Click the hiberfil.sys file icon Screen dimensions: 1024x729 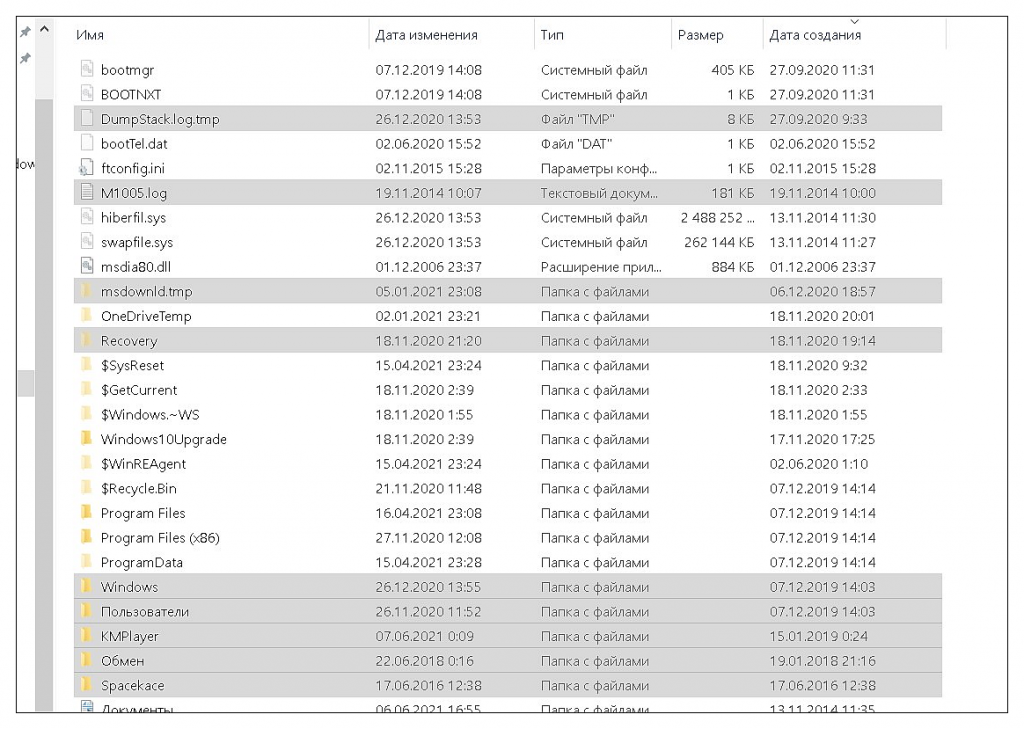coord(87,217)
